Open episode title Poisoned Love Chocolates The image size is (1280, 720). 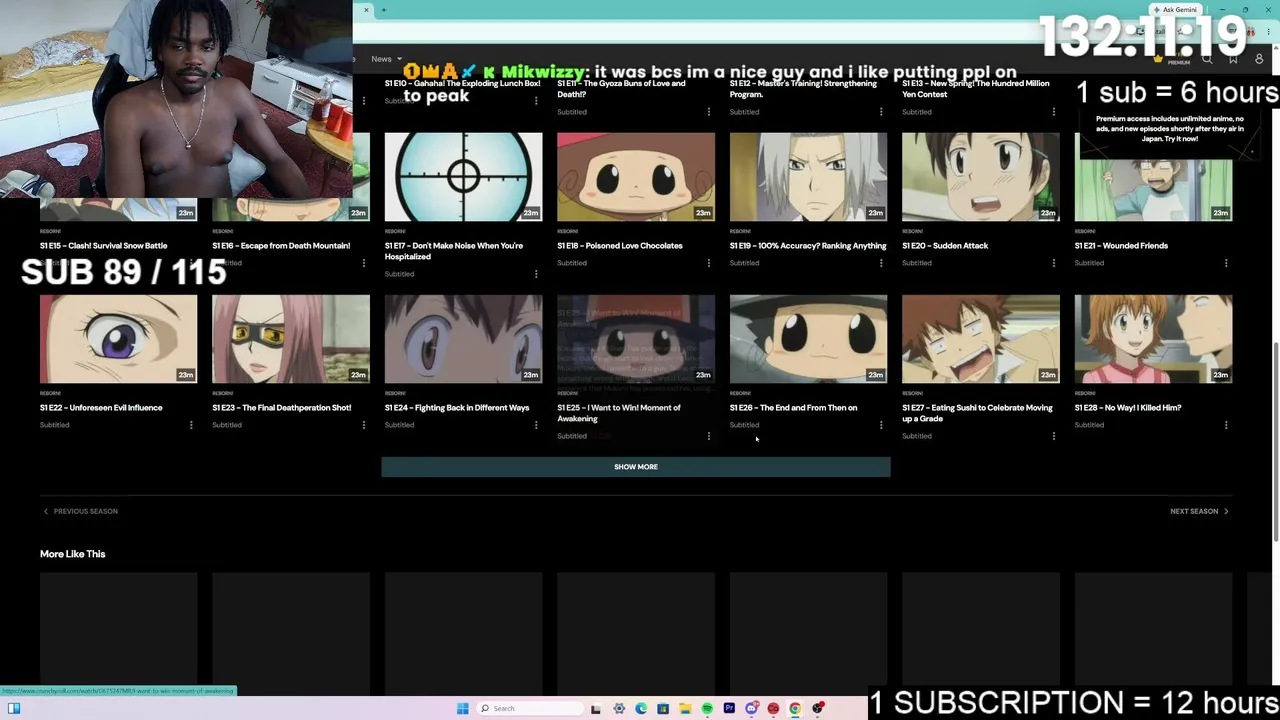pyautogui.click(x=620, y=246)
